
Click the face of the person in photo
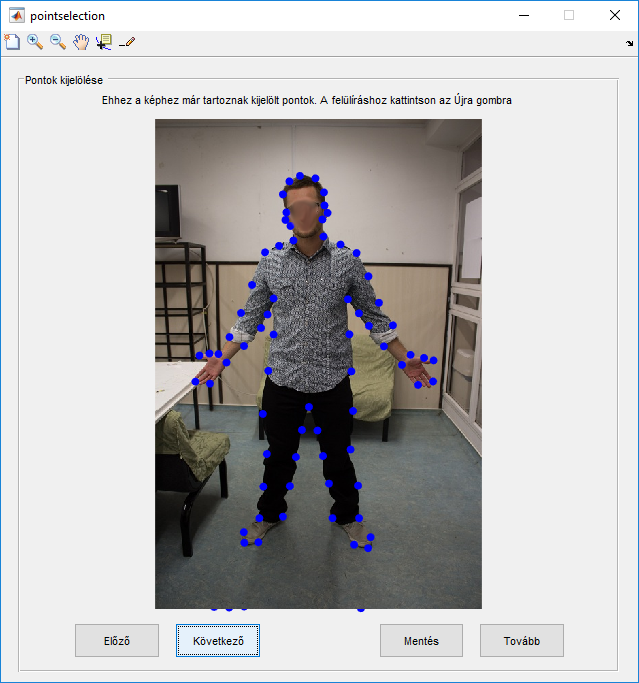[x=305, y=212]
